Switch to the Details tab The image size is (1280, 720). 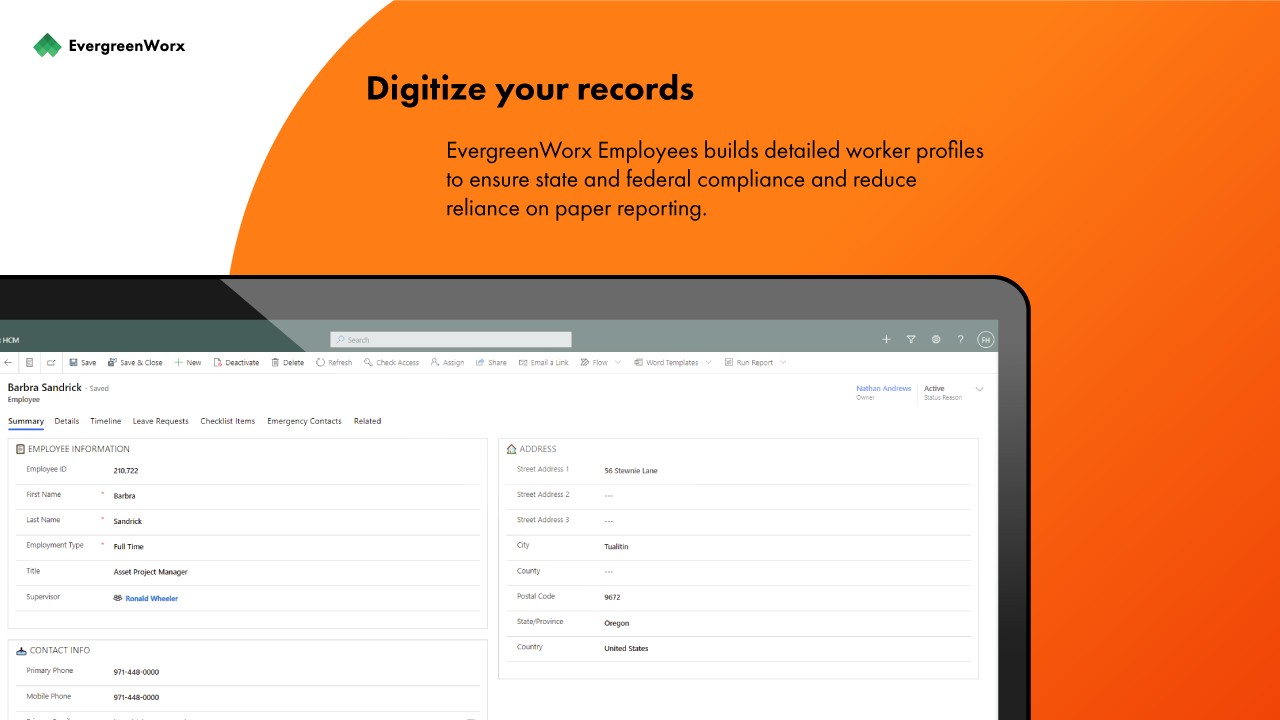click(66, 421)
